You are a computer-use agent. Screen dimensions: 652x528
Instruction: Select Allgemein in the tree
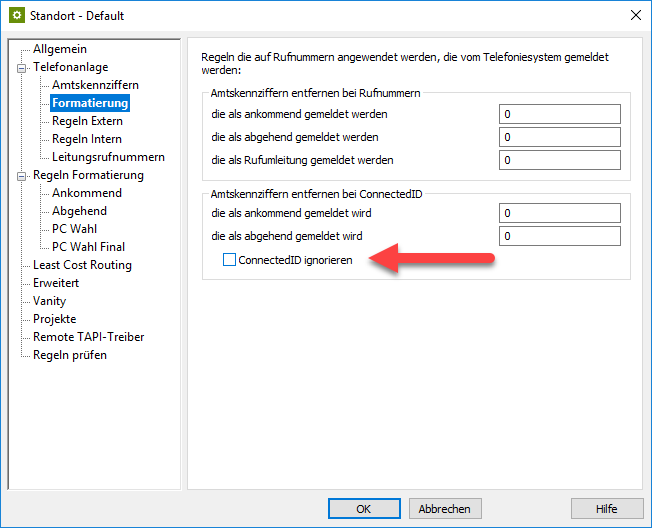pyautogui.click(x=59, y=49)
